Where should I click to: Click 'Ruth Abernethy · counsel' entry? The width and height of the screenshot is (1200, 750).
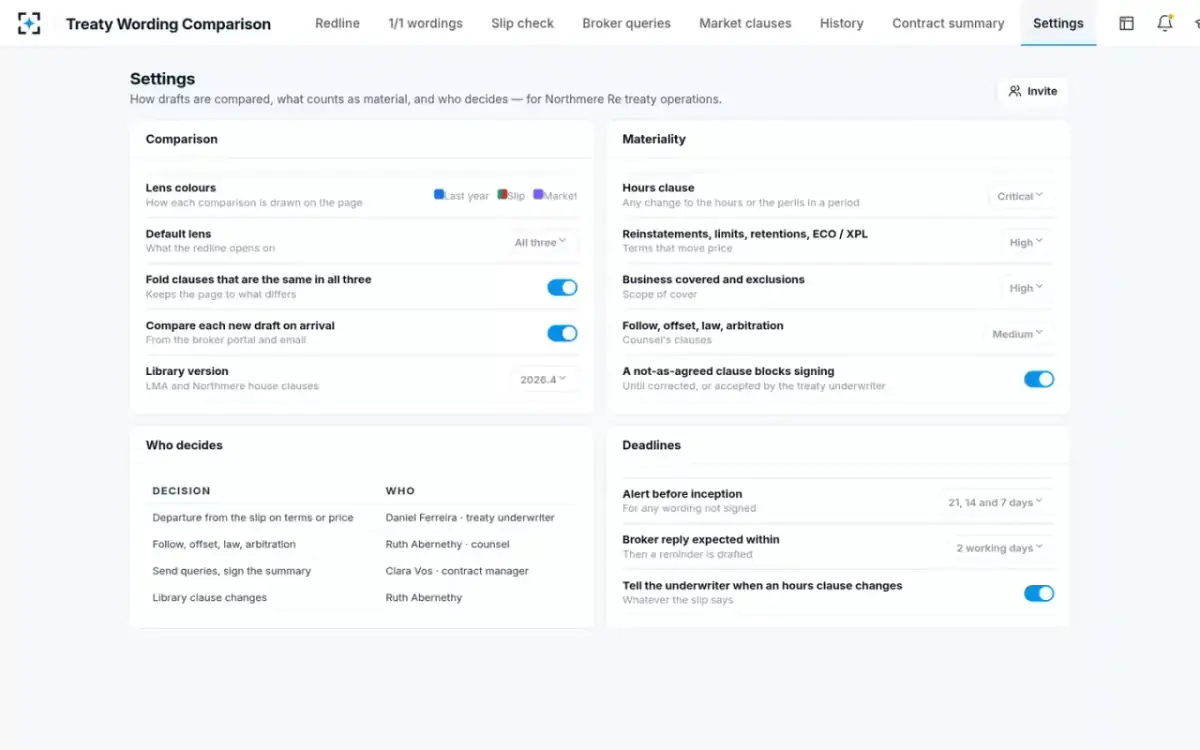pyautogui.click(x=448, y=545)
